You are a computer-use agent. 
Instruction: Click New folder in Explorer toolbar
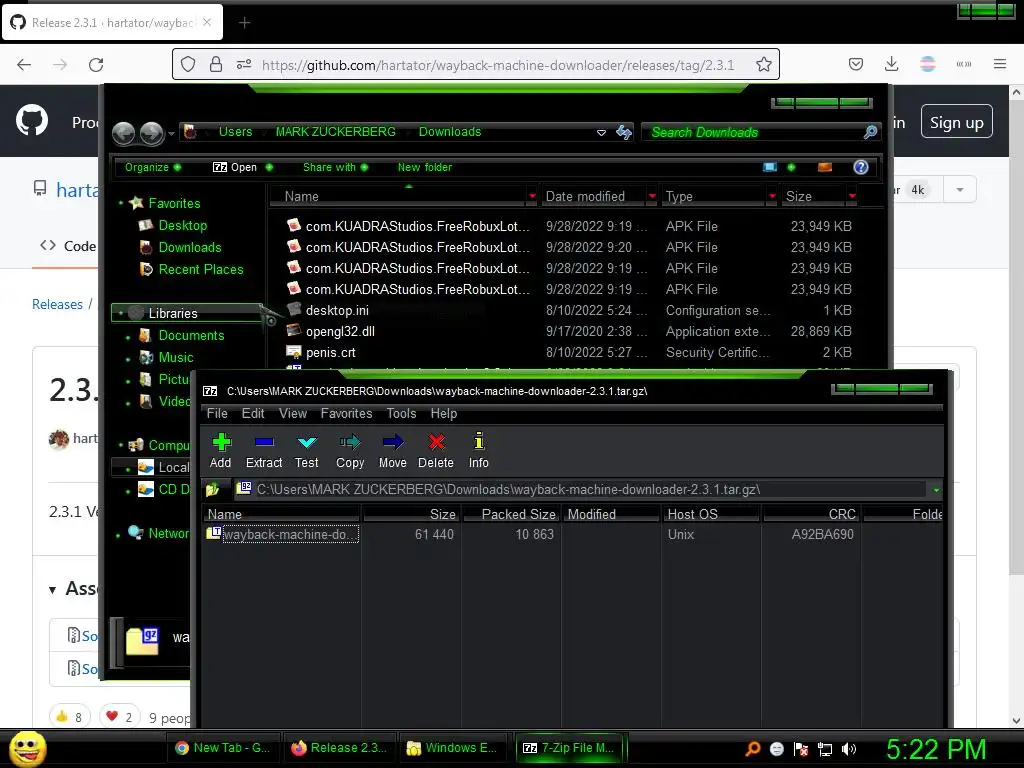coord(424,167)
